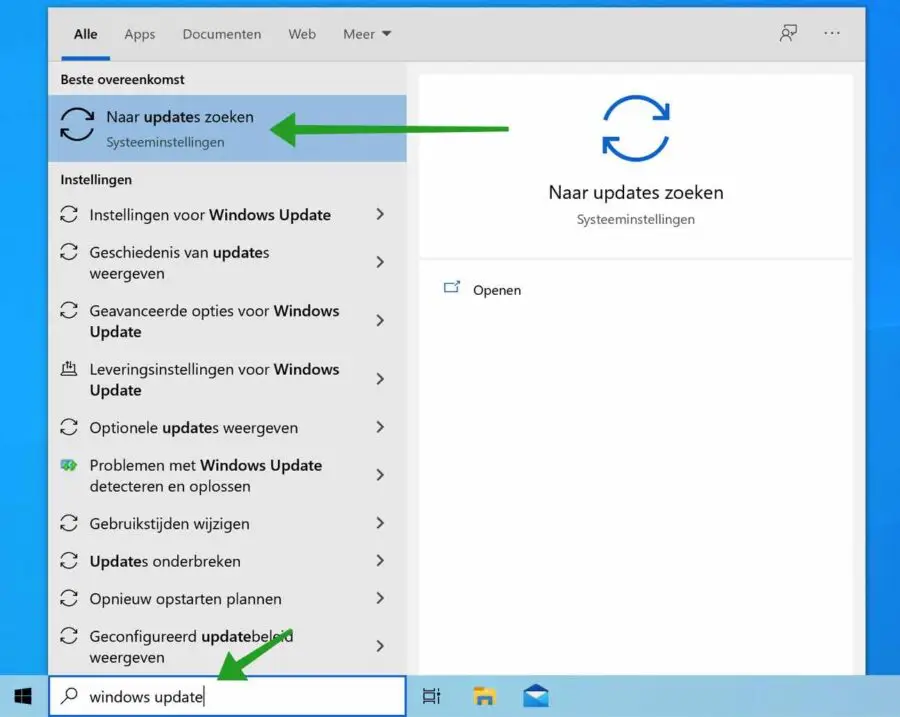Switch to the Apps tab
Viewport: 900px width, 717px height.
[140, 34]
